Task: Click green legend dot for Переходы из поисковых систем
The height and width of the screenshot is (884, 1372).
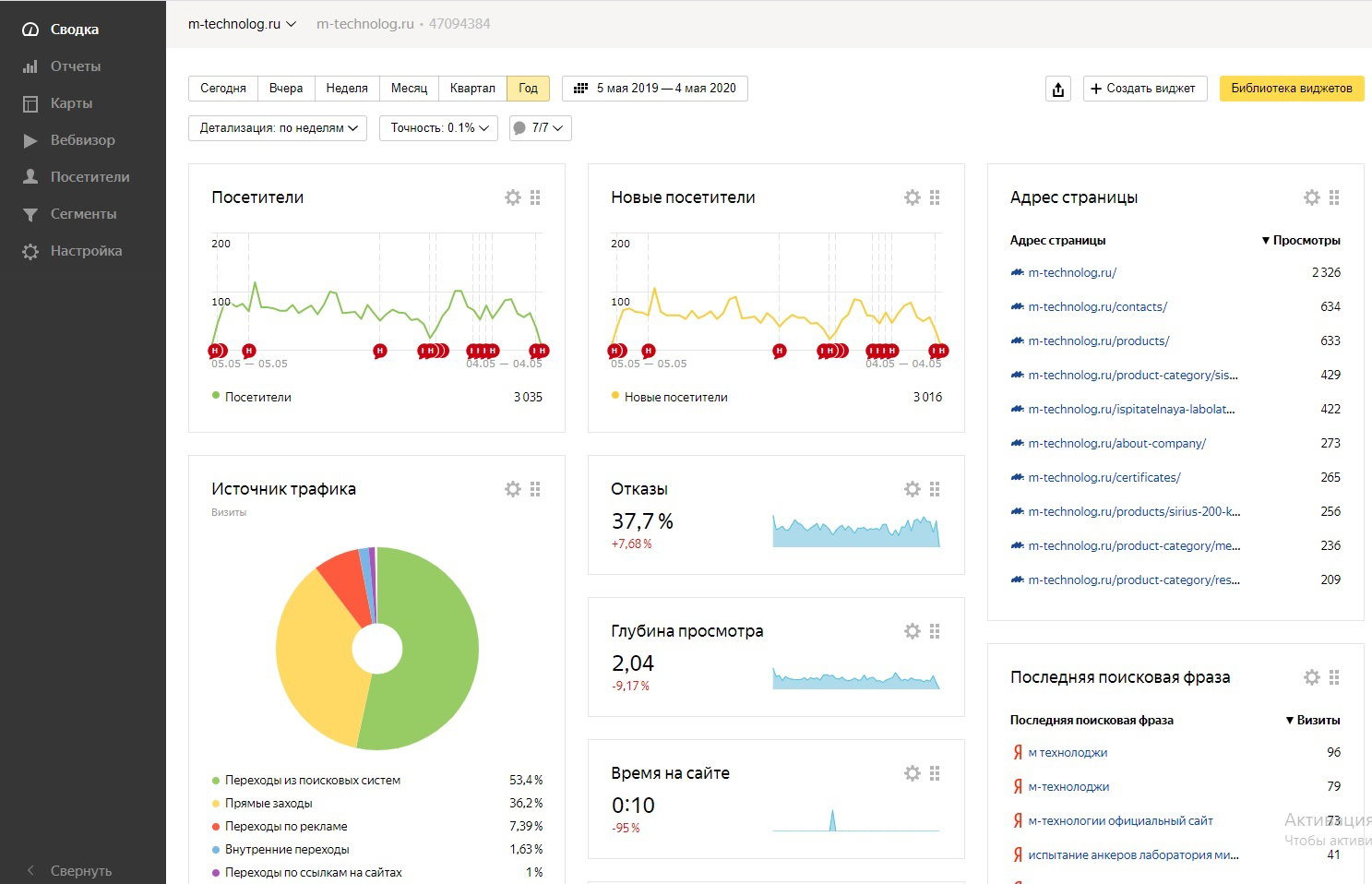Action: click(x=216, y=781)
